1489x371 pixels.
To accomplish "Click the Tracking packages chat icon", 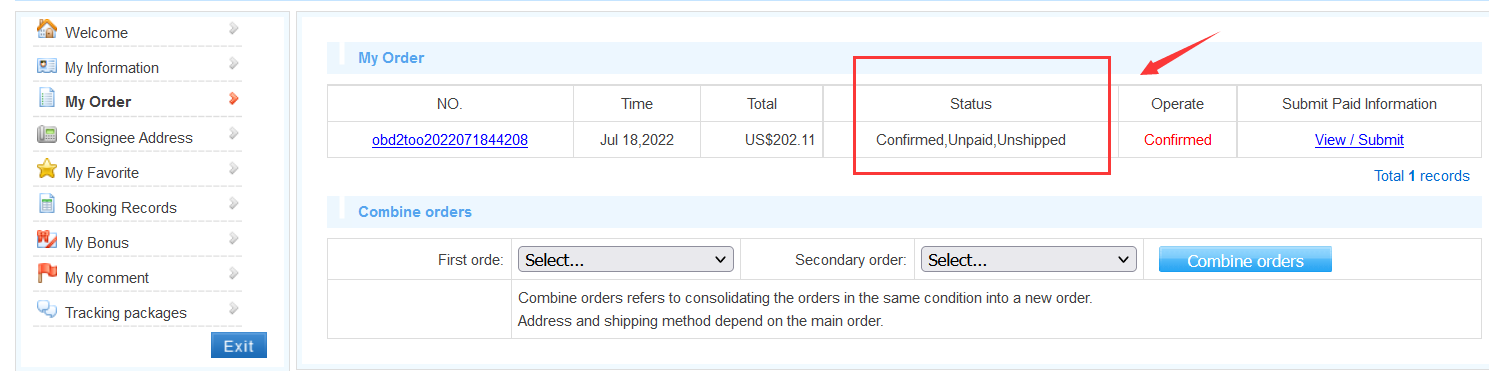I will [47, 309].
